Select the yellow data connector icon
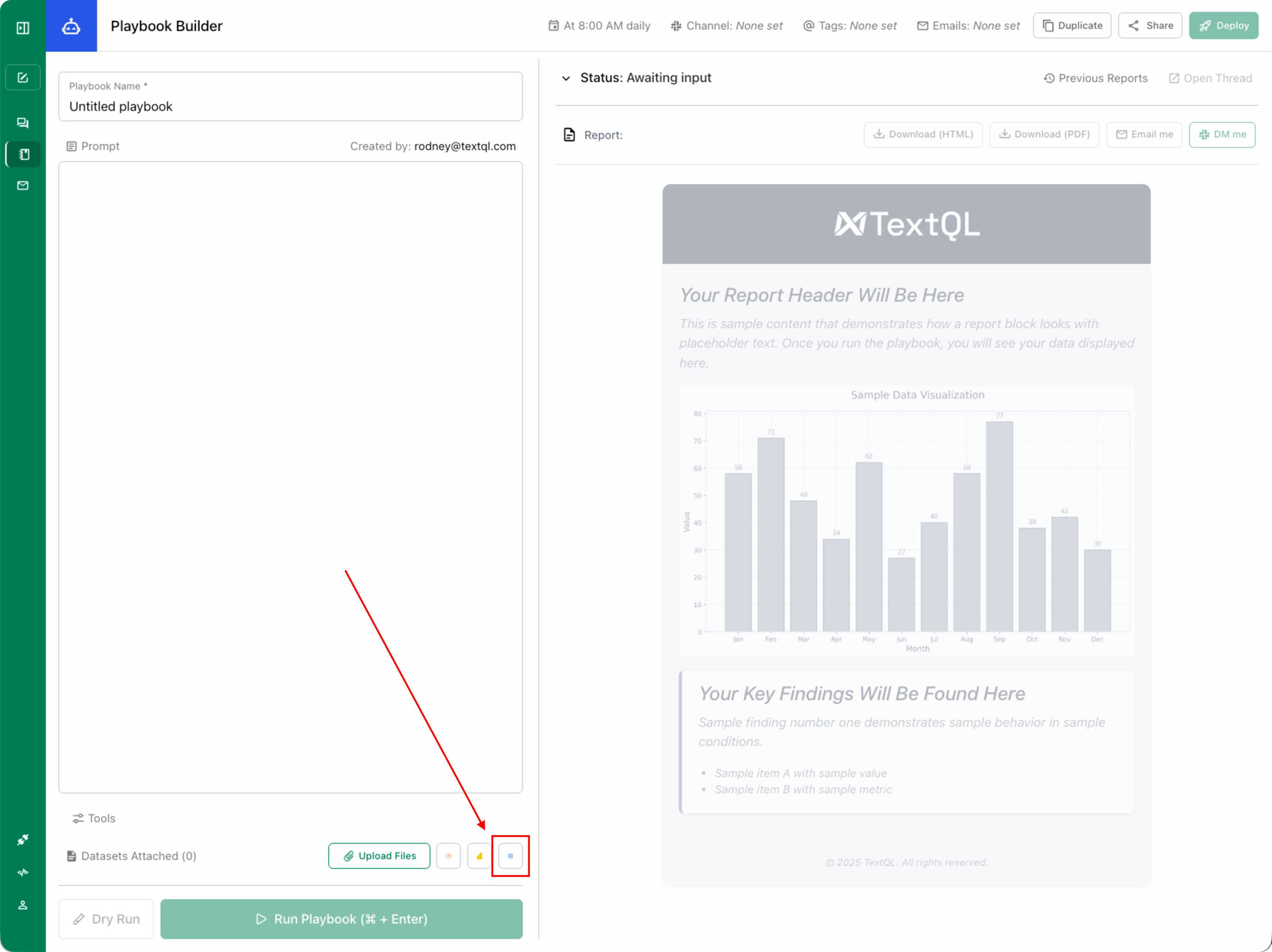The width and height of the screenshot is (1272, 952). pyautogui.click(x=479, y=856)
